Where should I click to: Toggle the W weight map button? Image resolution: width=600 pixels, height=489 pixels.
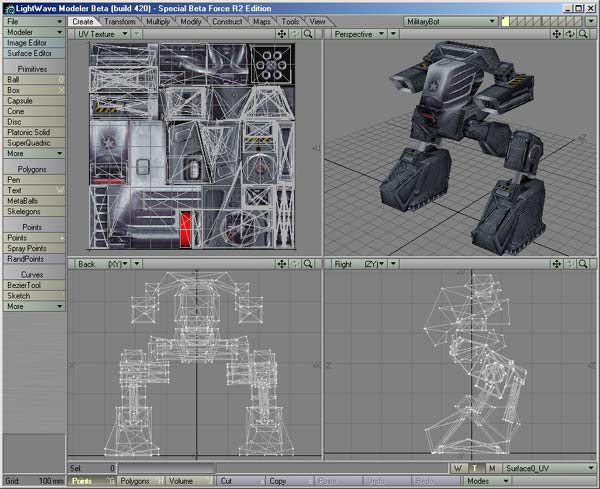click(457, 468)
